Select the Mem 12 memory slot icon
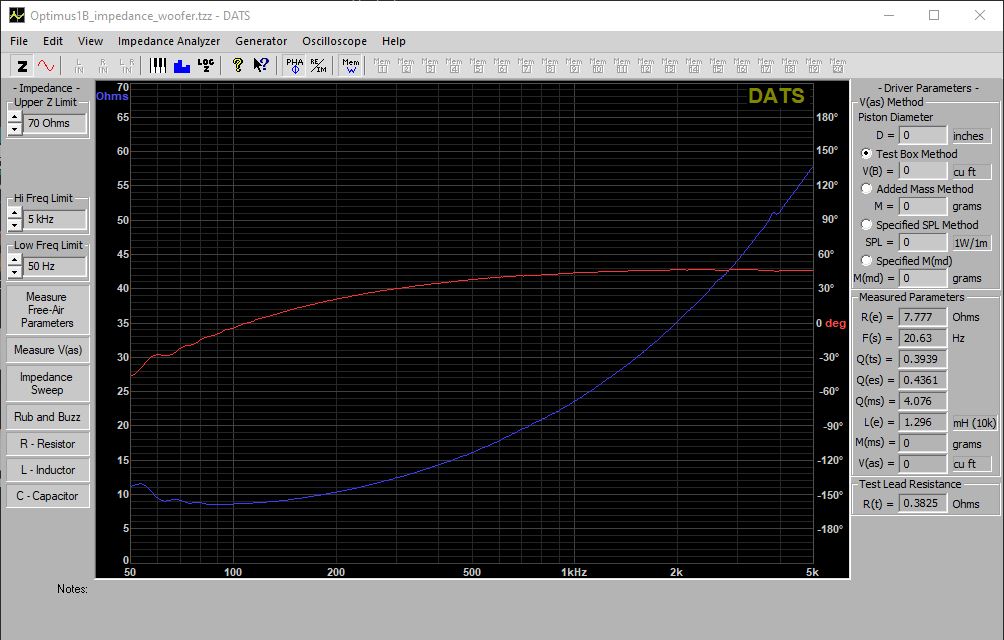The image size is (1004, 640). pyautogui.click(x=646, y=65)
